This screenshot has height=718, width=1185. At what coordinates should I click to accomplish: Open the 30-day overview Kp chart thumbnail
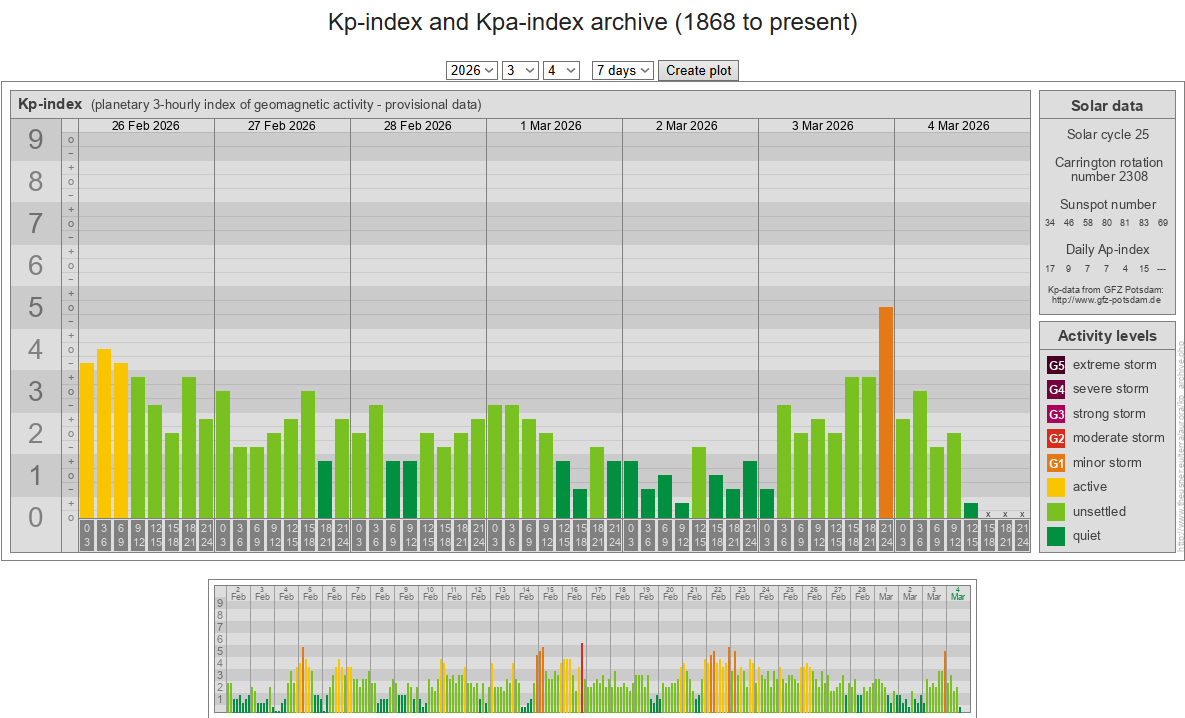pyautogui.click(x=592, y=648)
